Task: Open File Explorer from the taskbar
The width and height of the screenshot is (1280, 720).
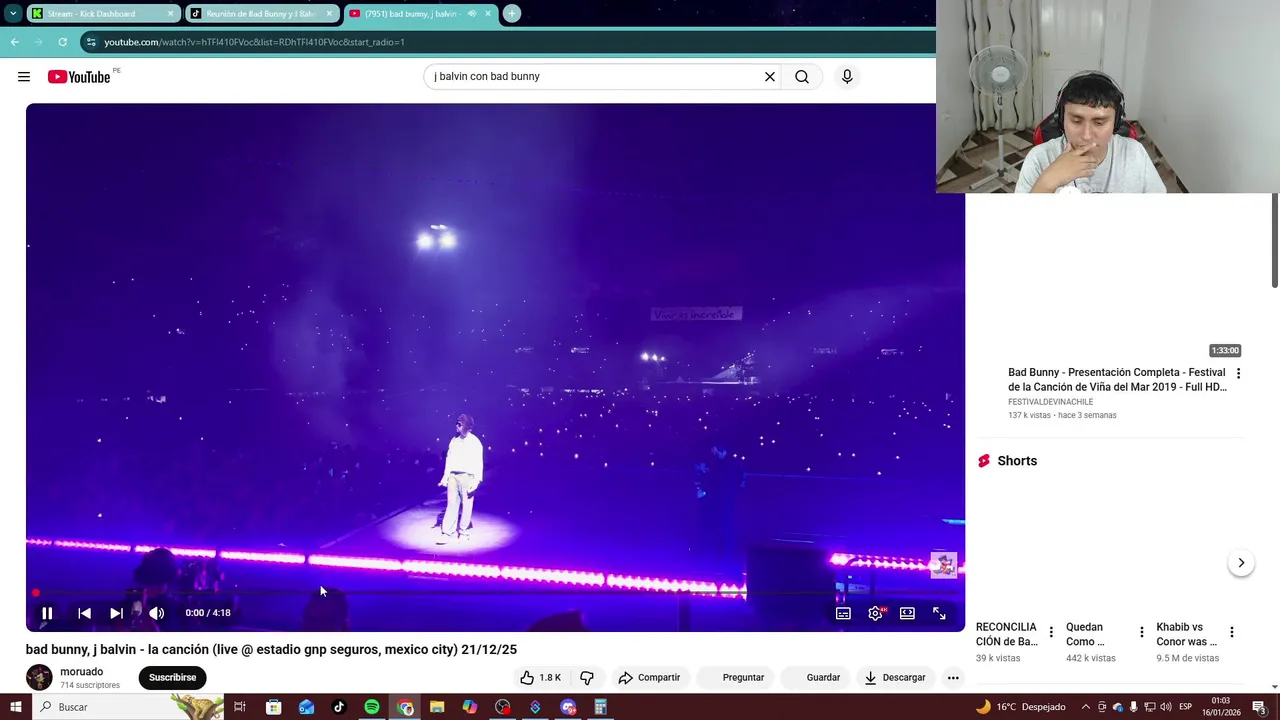Action: click(437, 707)
